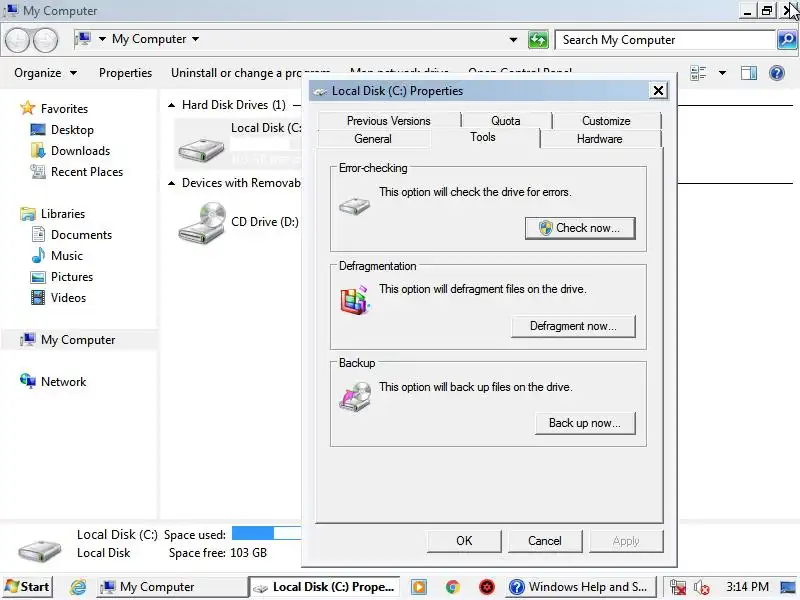Screen dimensions: 800x600
Task: Click the network tray icon with red X
Action: (678, 588)
